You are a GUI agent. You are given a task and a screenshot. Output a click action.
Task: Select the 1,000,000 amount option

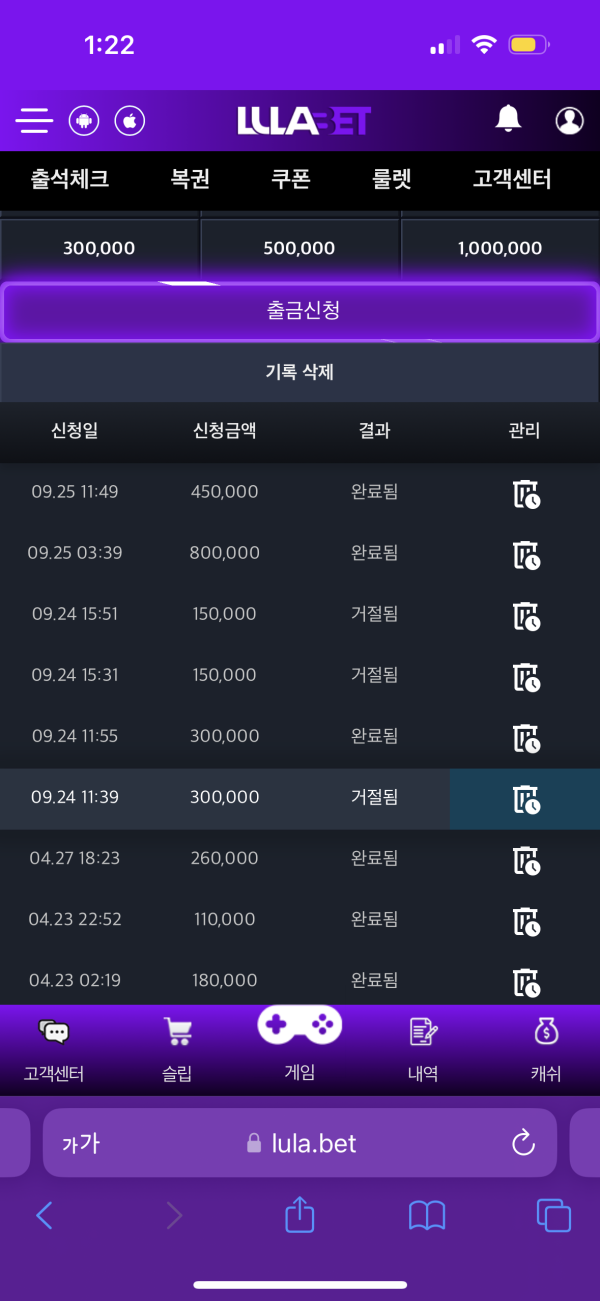click(x=500, y=248)
